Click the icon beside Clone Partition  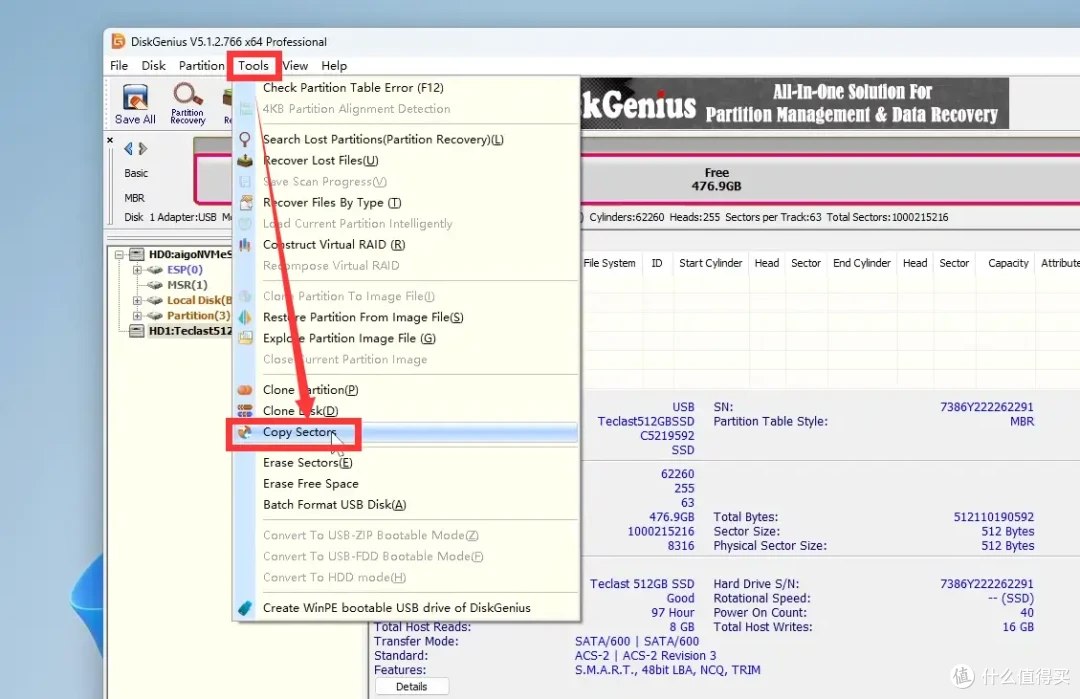pyautogui.click(x=245, y=390)
